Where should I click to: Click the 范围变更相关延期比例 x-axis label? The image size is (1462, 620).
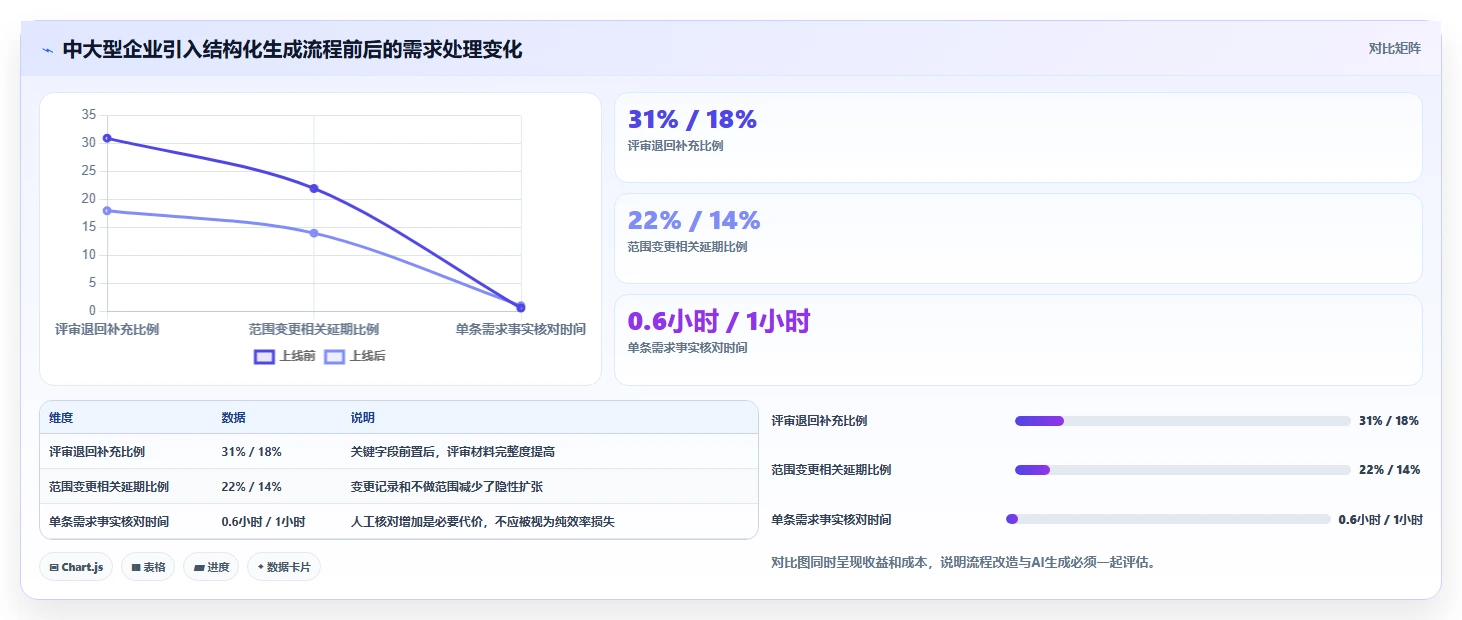314,329
